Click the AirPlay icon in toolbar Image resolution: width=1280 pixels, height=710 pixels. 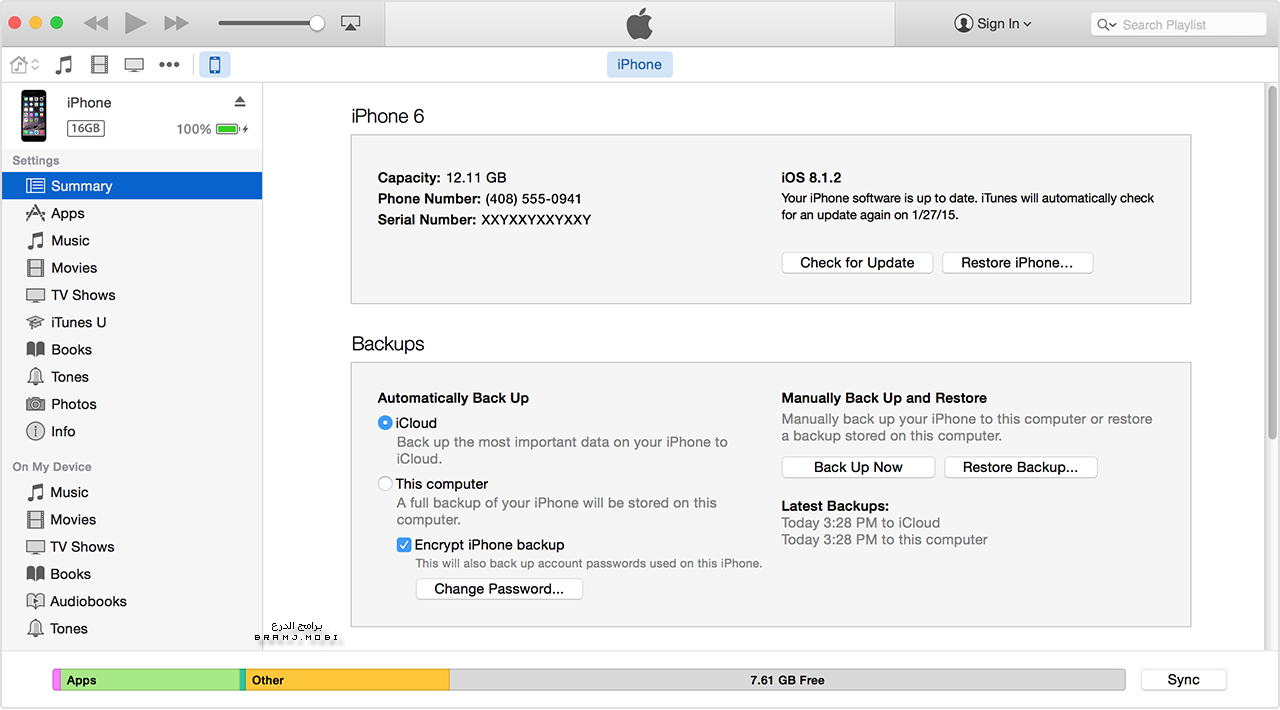pos(350,23)
